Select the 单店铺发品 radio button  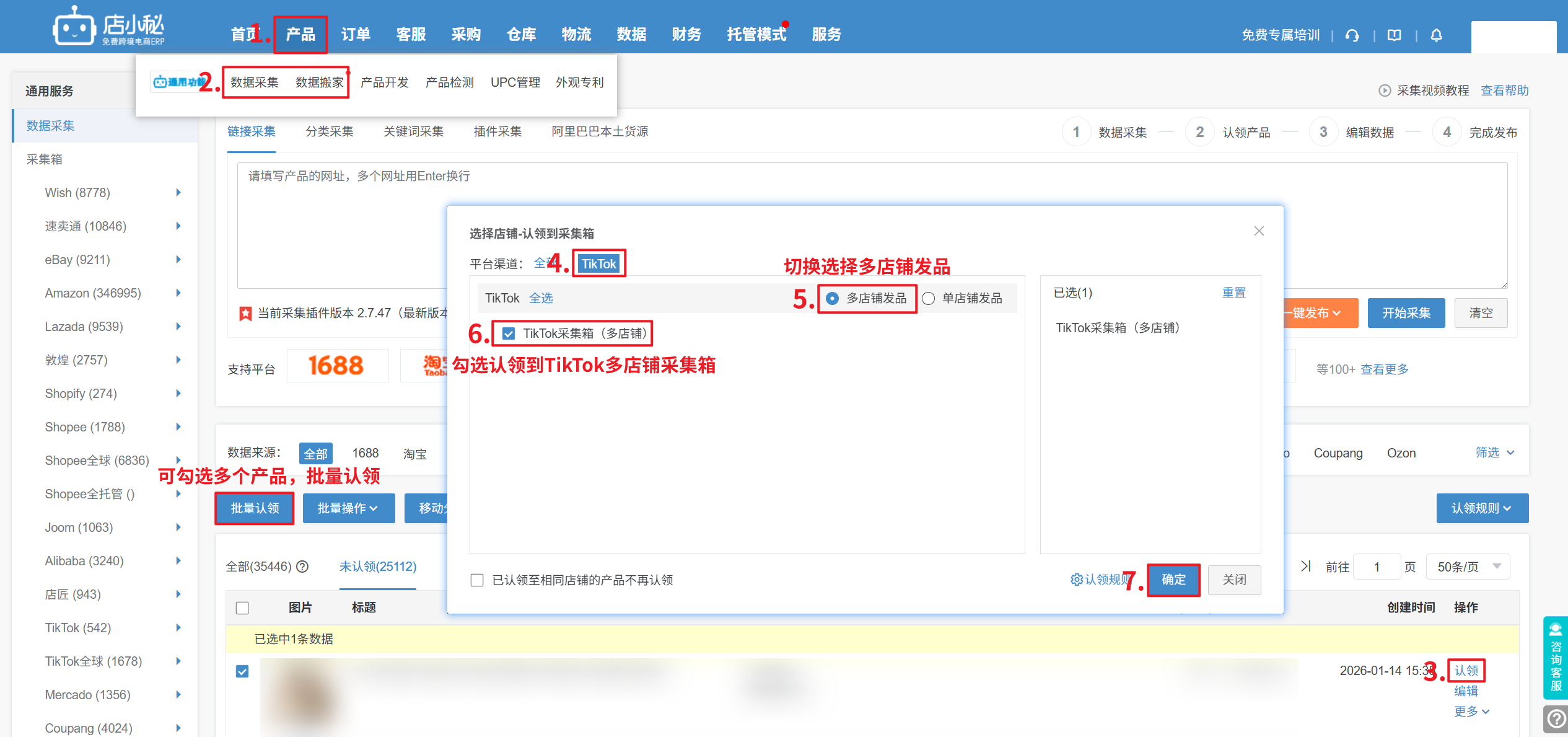pyautogui.click(x=928, y=299)
